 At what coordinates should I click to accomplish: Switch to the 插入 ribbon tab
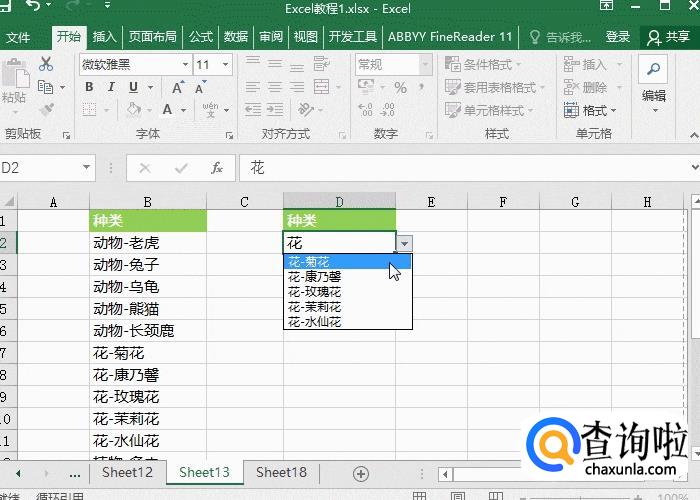pos(104,37)
